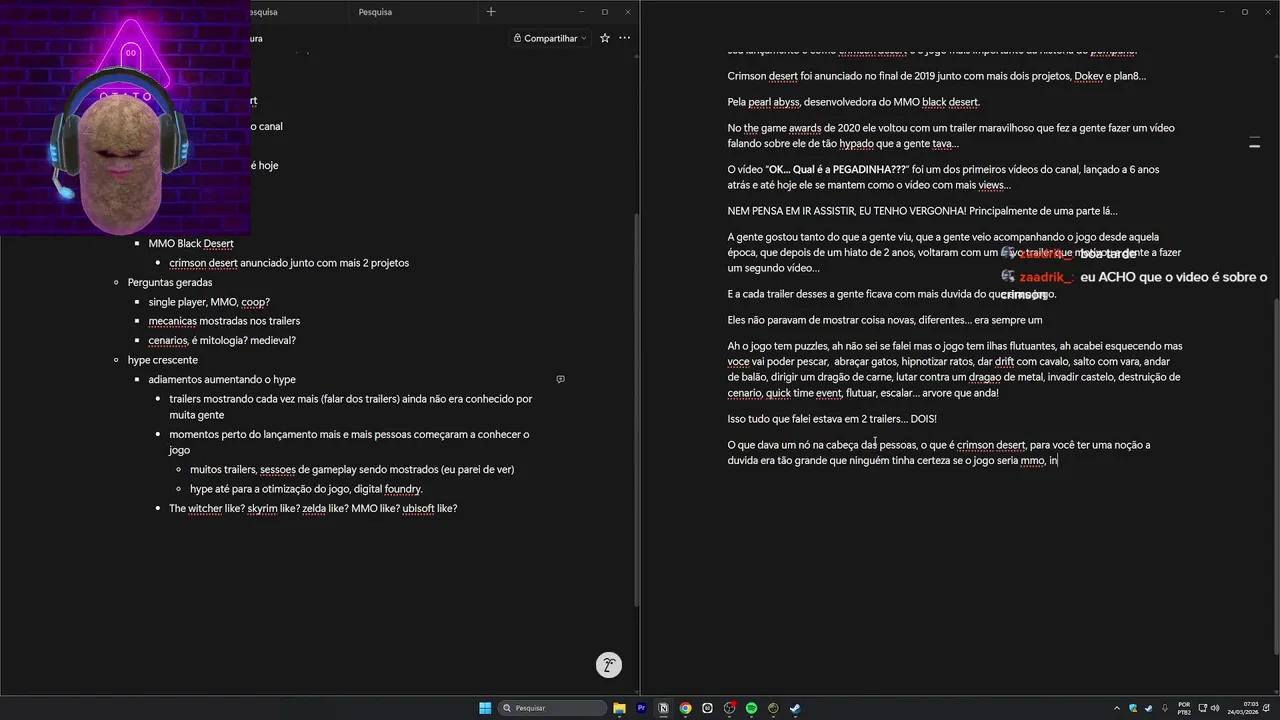Place cursor after 'seria mmo, in' text
1280x720 pixels.
[1059, 461]
